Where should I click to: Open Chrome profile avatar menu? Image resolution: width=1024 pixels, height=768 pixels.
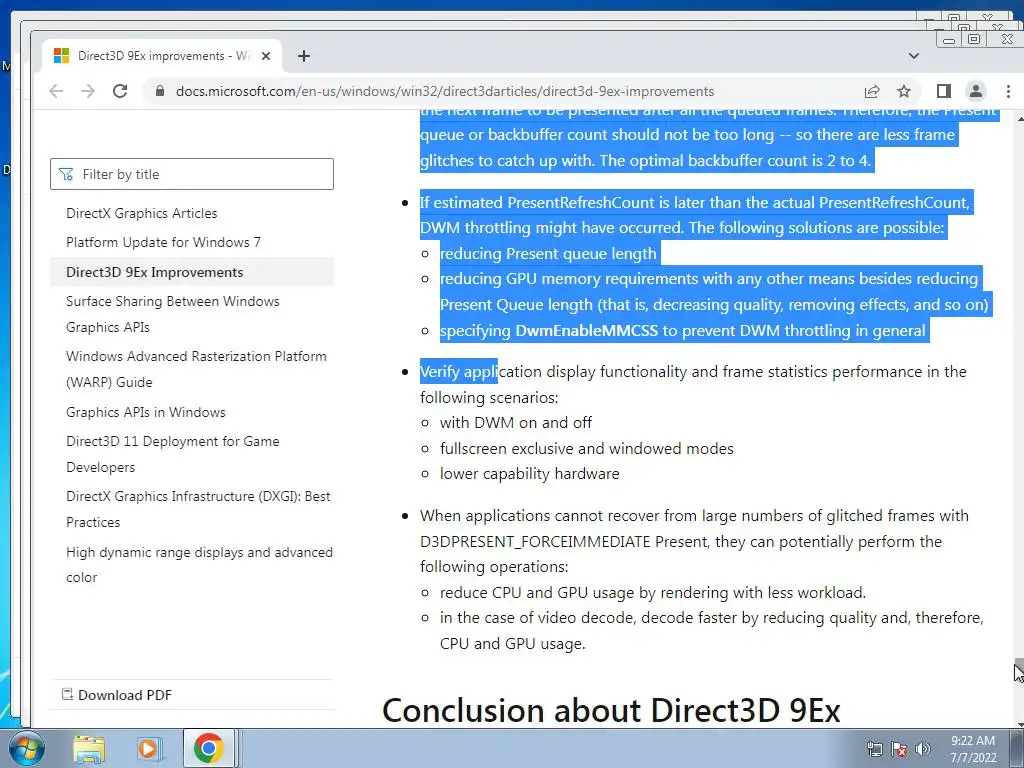point(976,91)
